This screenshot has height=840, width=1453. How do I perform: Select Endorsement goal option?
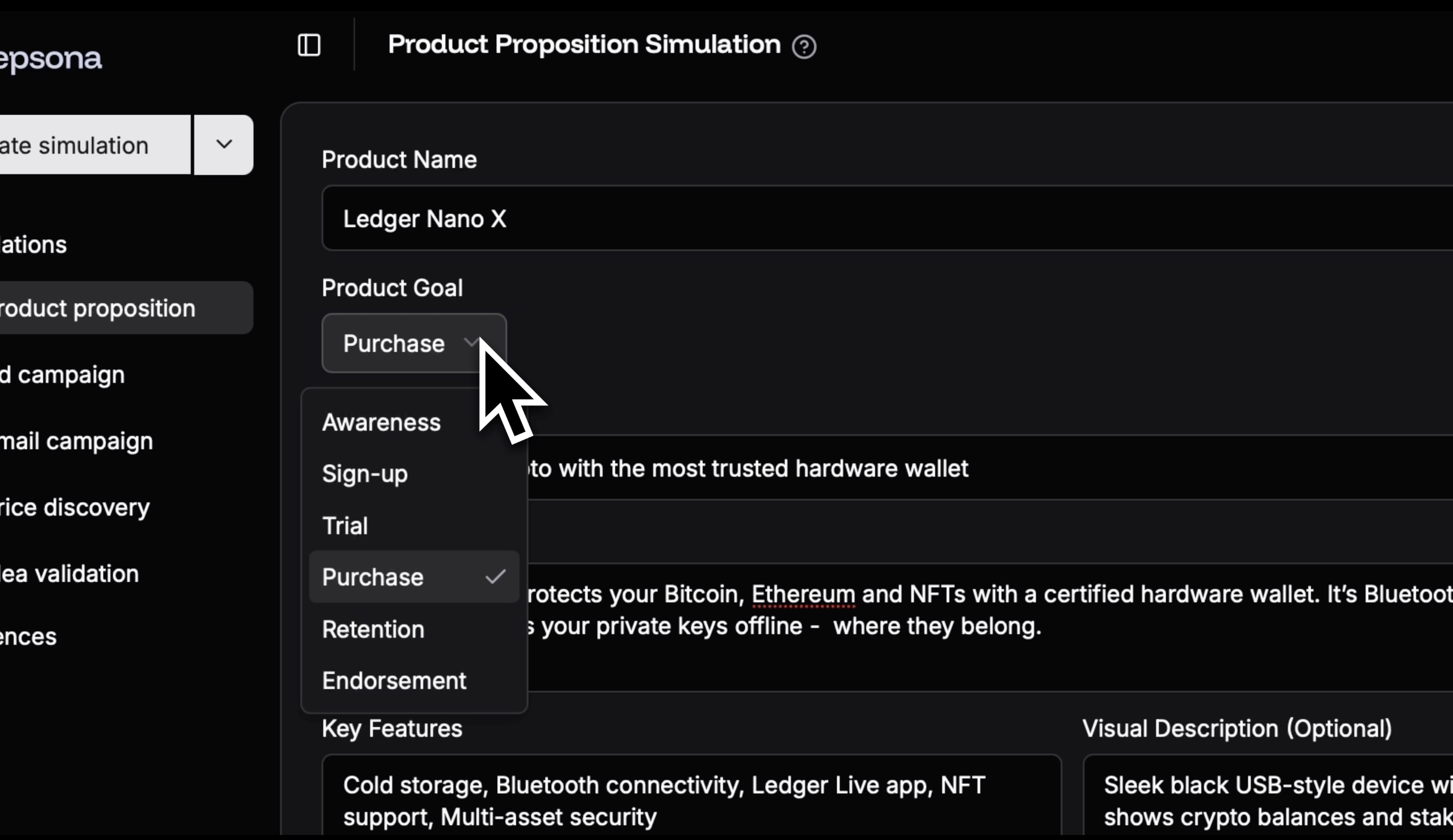tap(394, 681)
